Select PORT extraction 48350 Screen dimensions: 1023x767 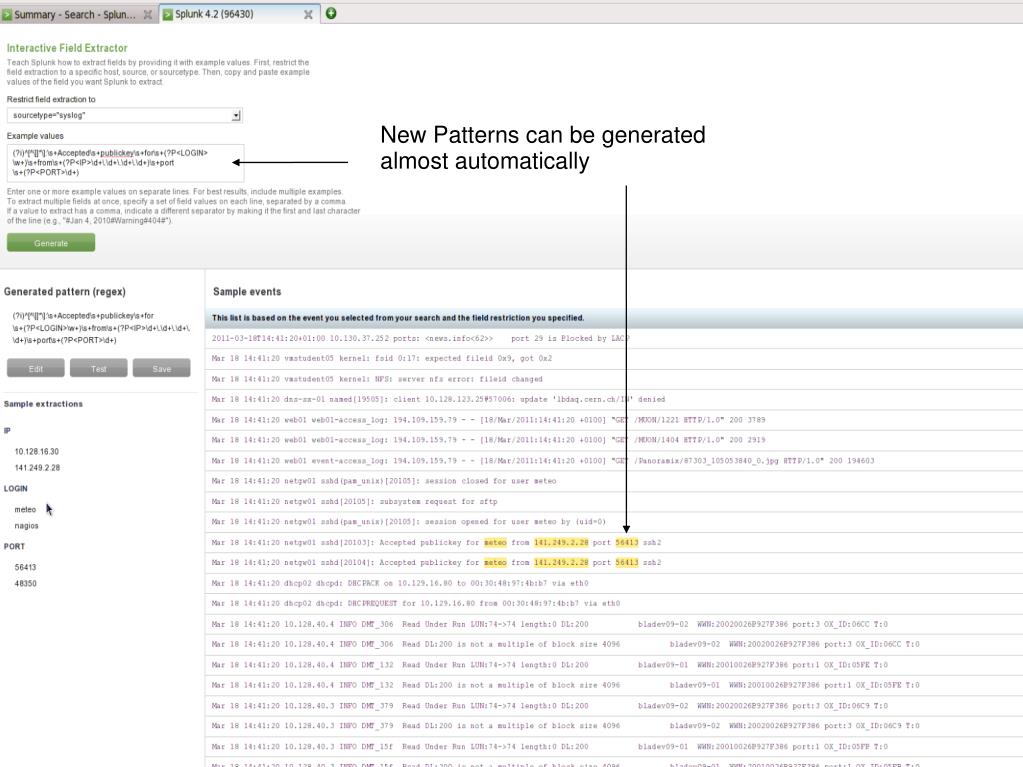[25, 584]
